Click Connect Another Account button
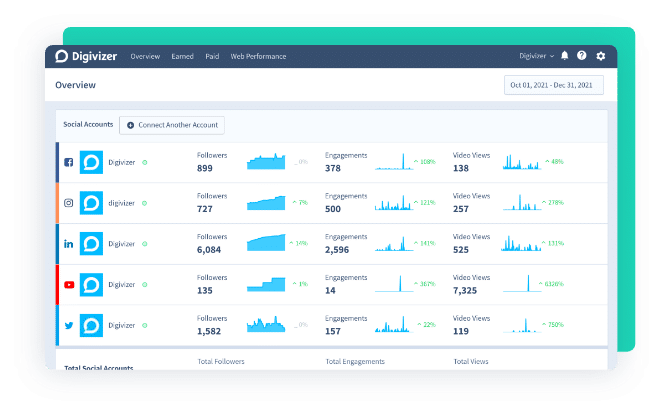Viewport: 663px width, 415px height. [172, 125]
